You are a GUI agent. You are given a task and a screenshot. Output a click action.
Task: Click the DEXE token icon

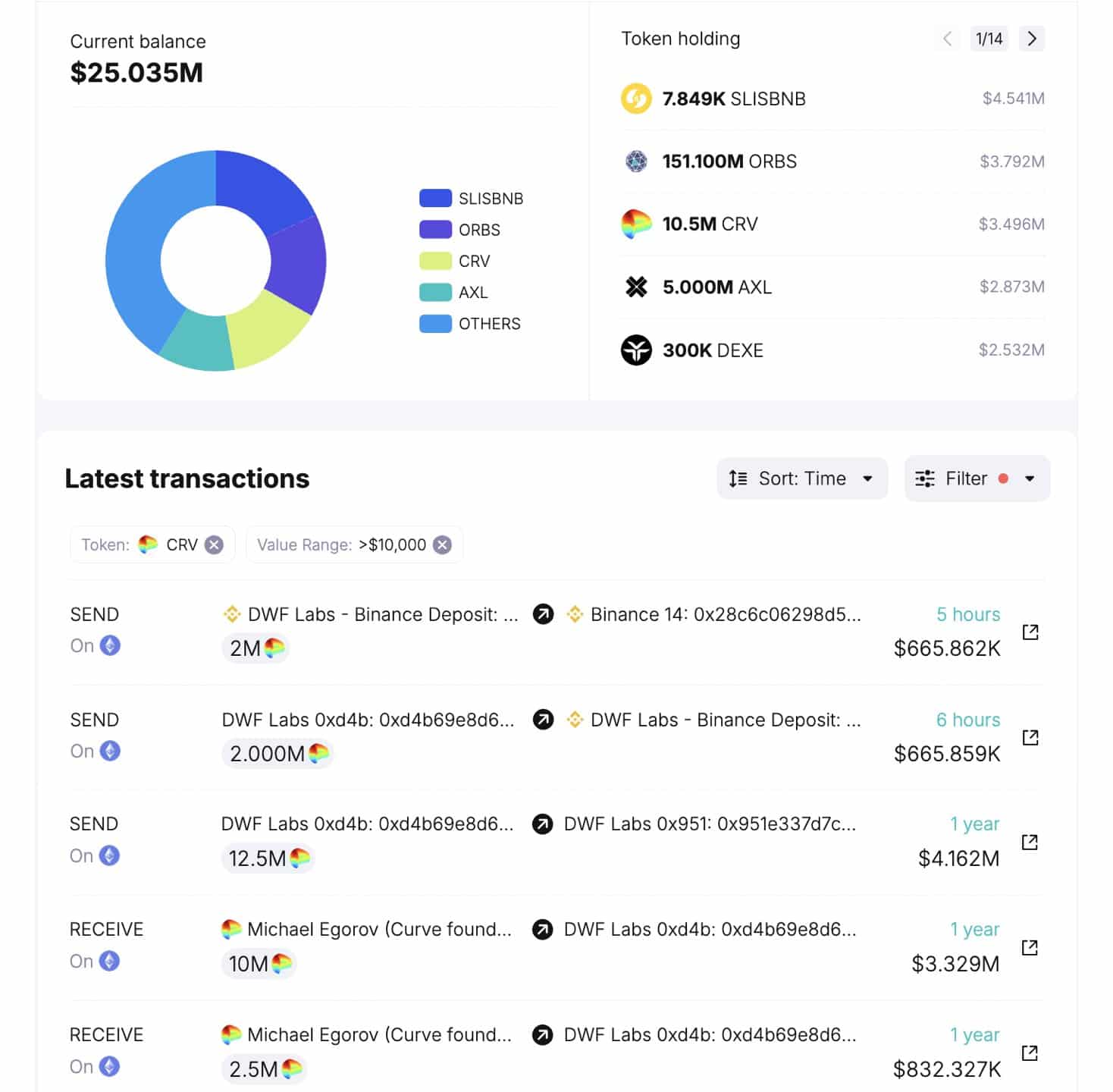coord(635,350)
